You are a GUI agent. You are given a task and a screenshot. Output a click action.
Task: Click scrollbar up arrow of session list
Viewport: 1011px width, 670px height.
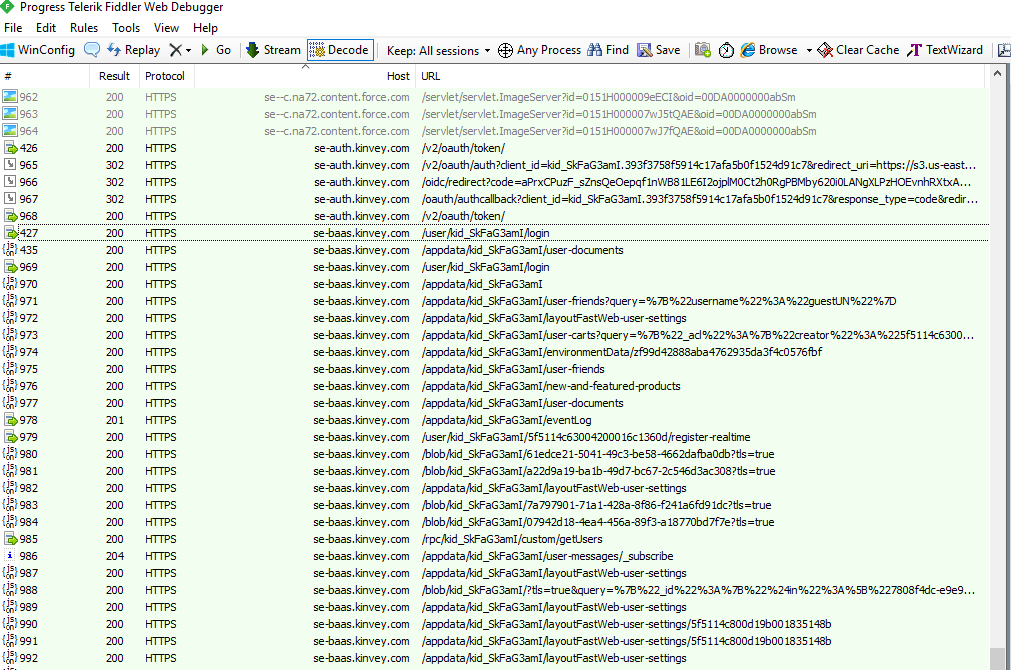[998, 74]
